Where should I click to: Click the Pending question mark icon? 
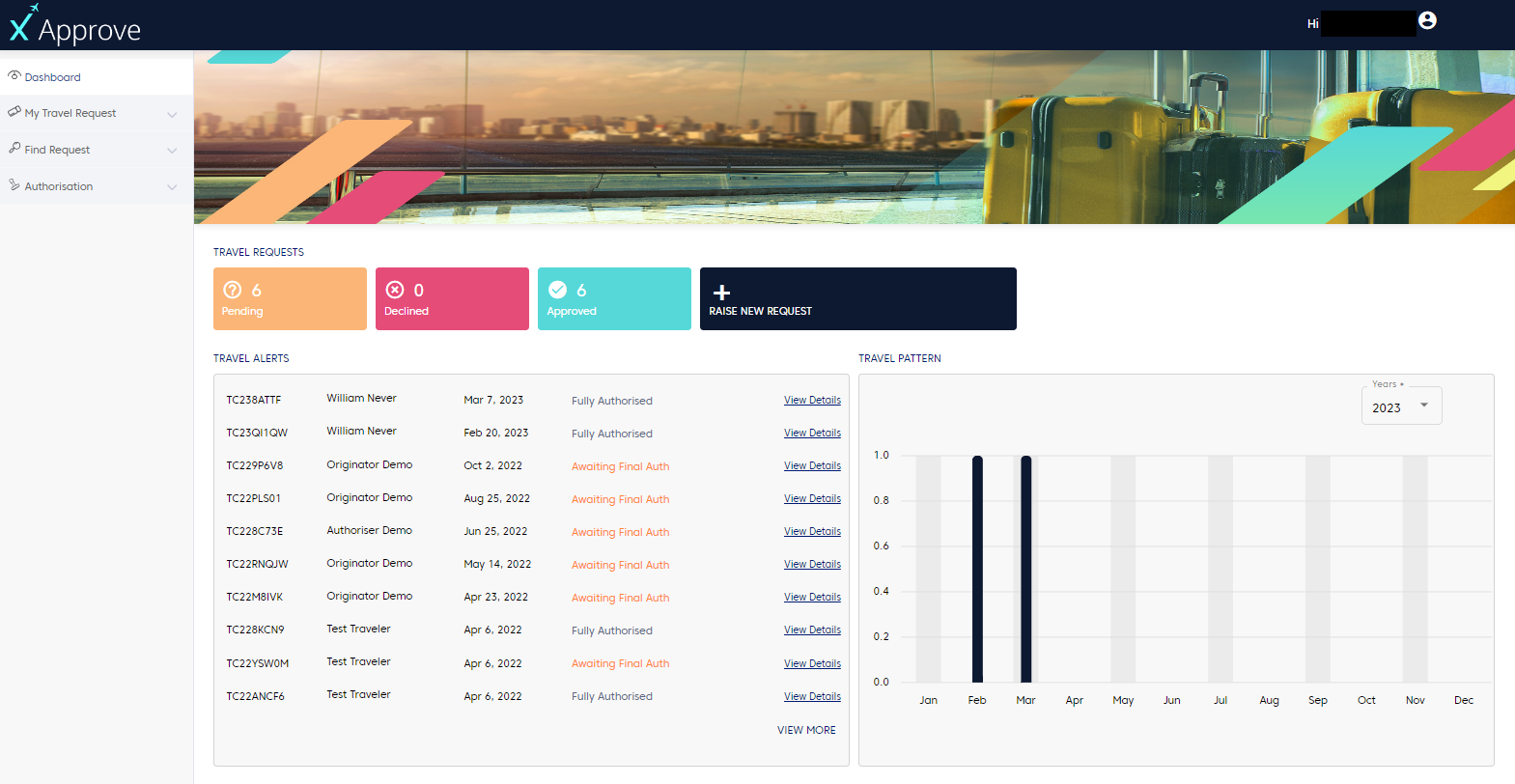[x=233, y=290]
